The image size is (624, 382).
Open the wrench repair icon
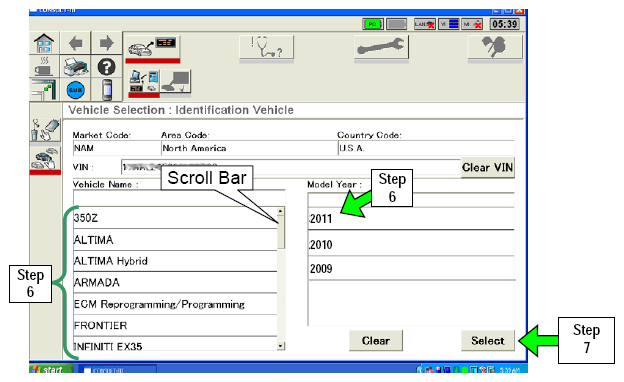coord(381,47)
